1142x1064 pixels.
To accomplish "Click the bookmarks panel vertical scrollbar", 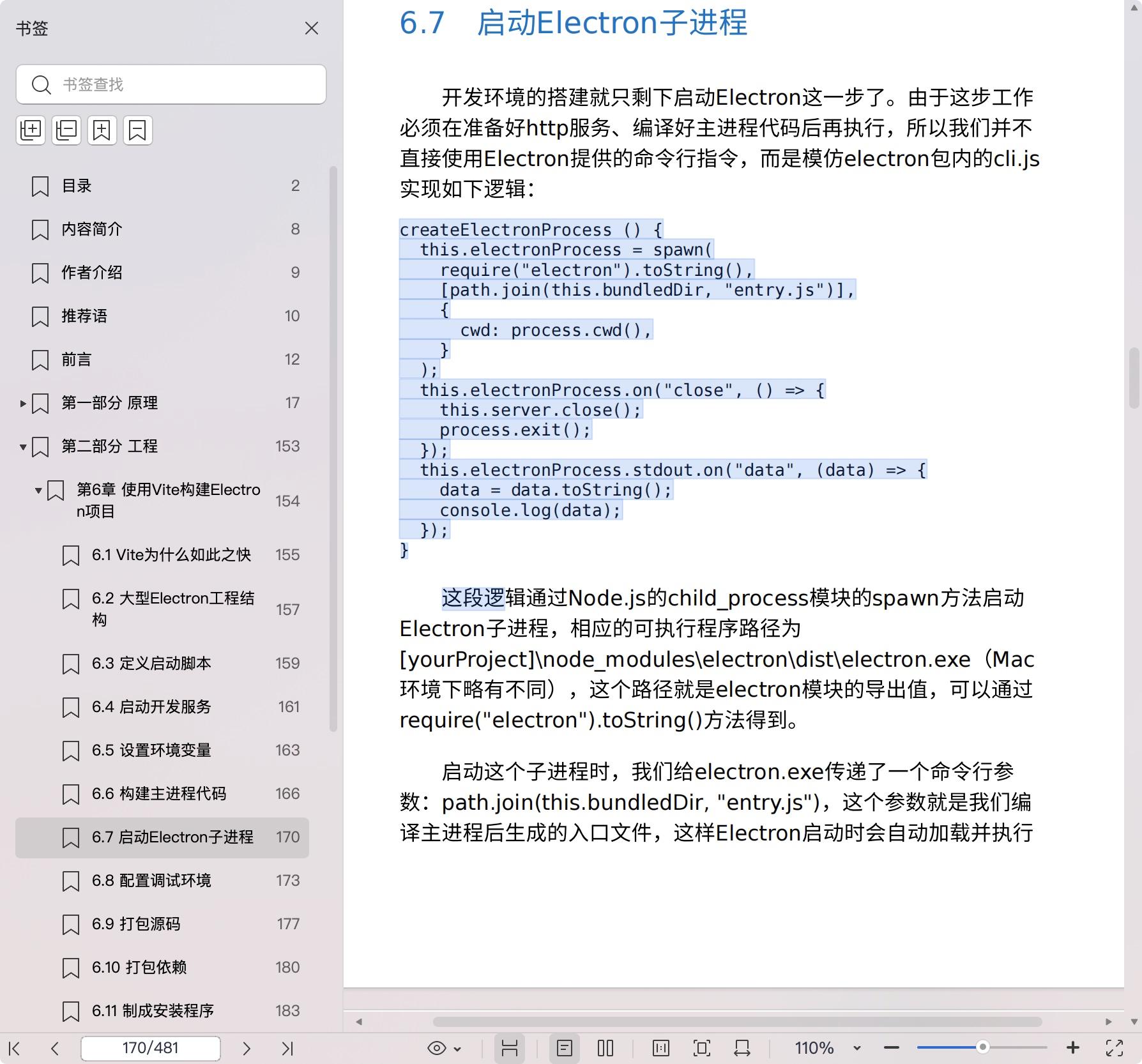I will click(x=333, y=448).
